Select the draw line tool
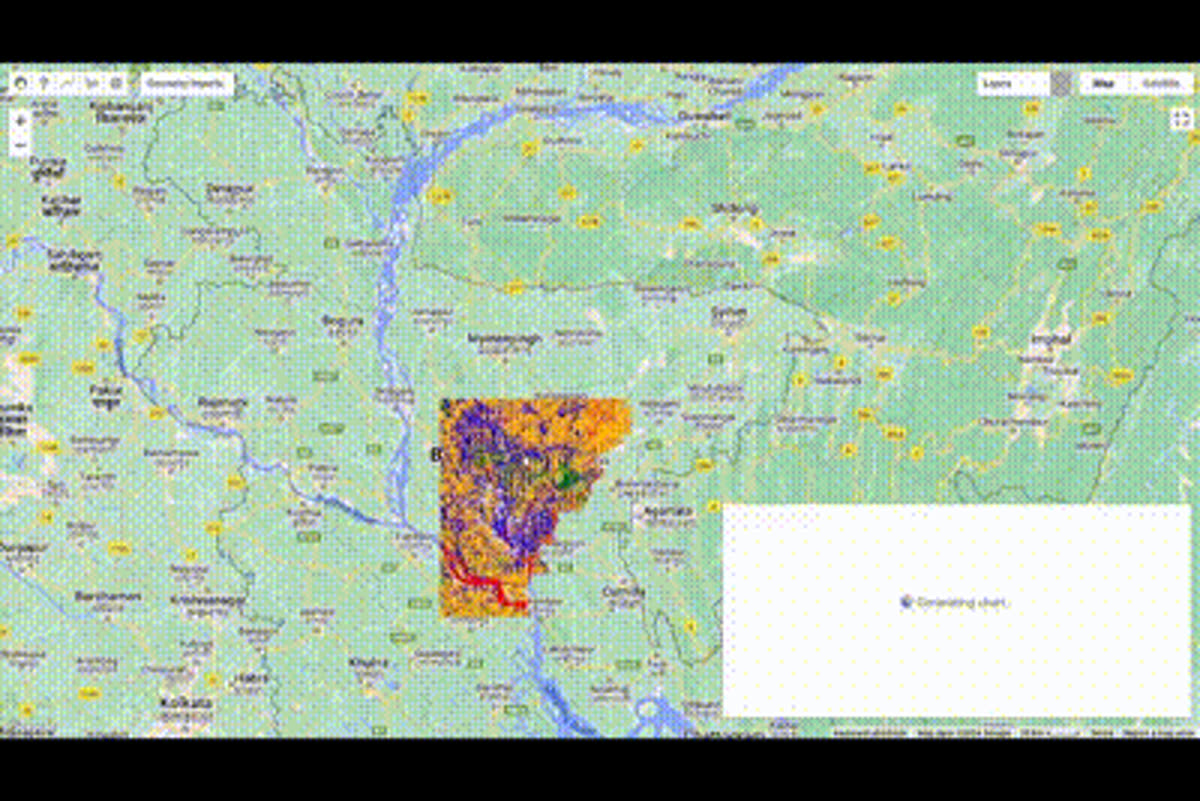The width and height of the screenshot is (1200, 801). coord(69,84)
